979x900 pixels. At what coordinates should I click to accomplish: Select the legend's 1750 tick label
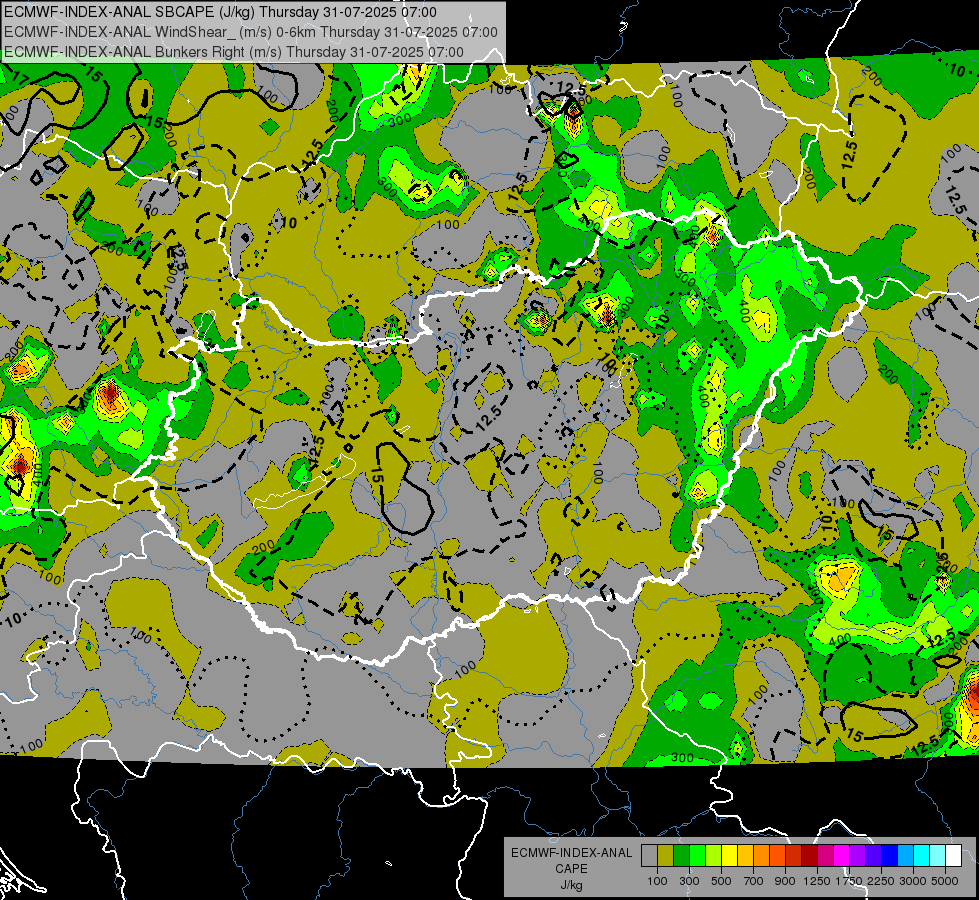click(x=849, y=881)
